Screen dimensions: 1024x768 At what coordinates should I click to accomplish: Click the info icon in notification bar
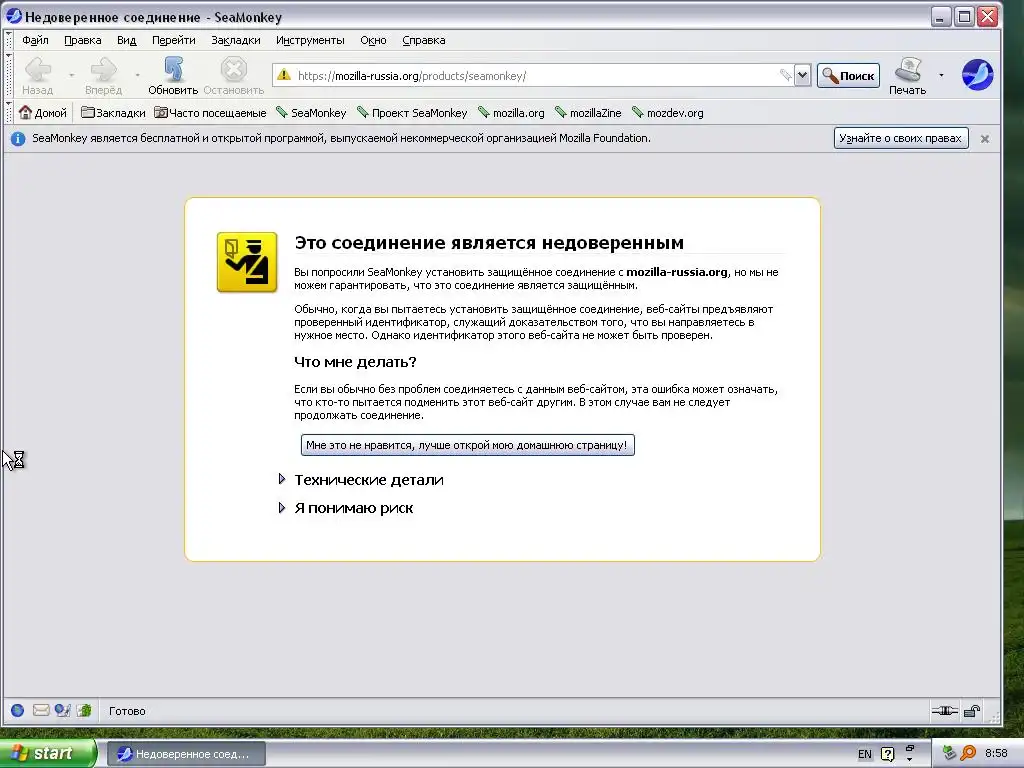coord(18,138)
